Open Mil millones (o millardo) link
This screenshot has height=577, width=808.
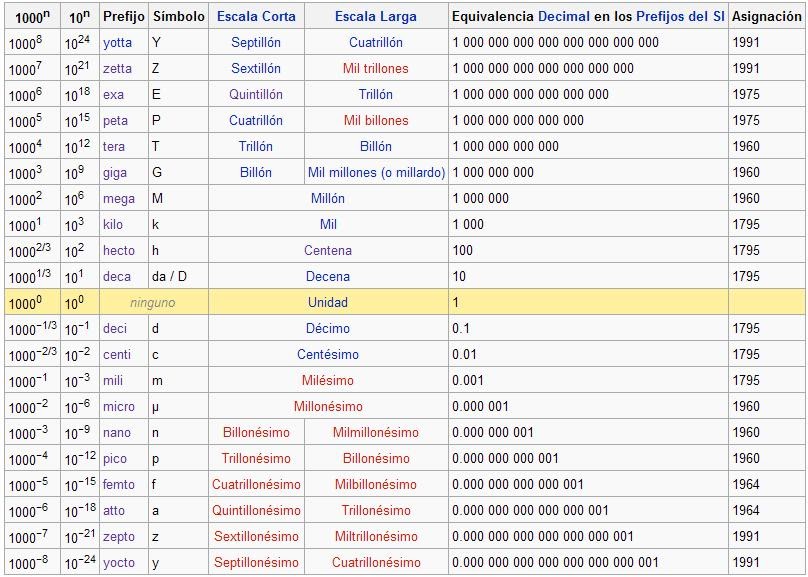click(x=376, y=173)
